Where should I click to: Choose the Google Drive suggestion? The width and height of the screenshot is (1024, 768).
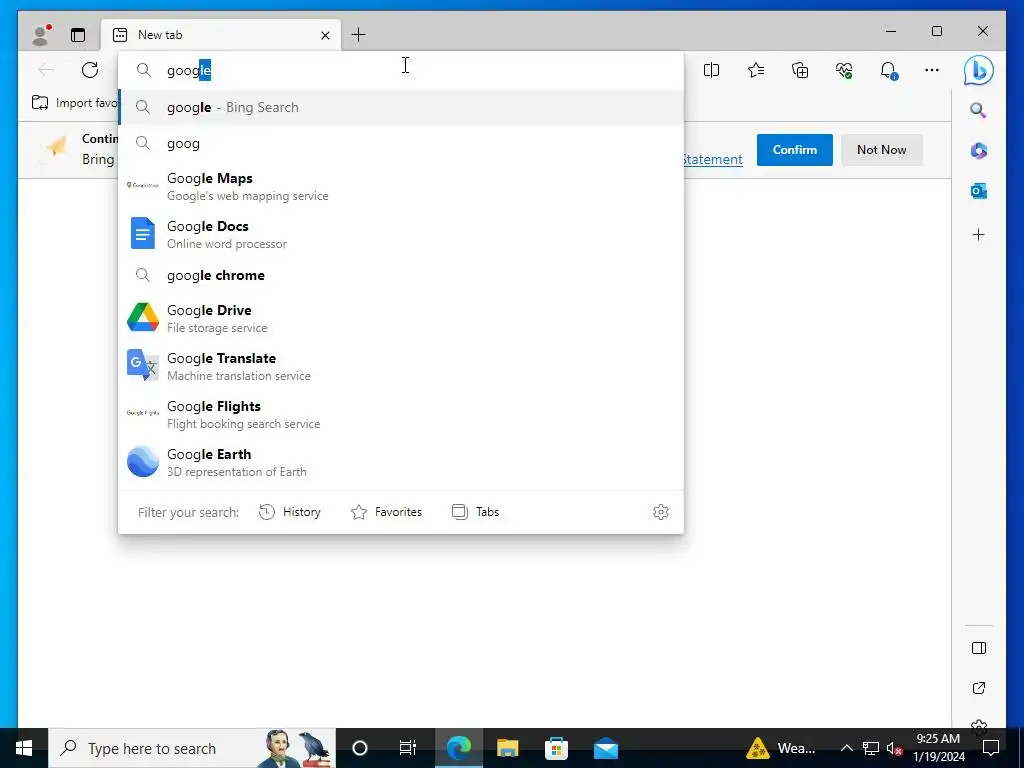[x=401, y=318]
